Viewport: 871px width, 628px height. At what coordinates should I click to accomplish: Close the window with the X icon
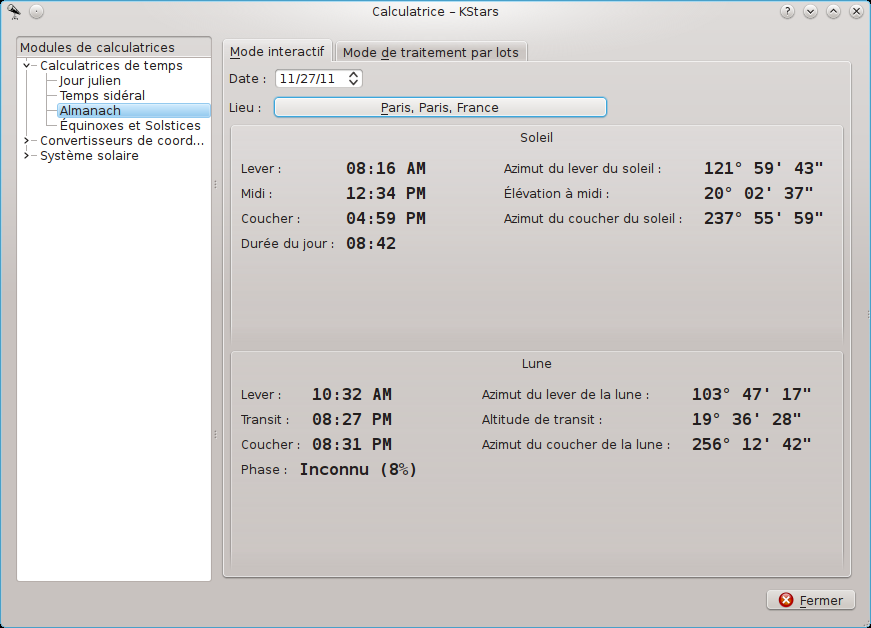click(856, 12)
